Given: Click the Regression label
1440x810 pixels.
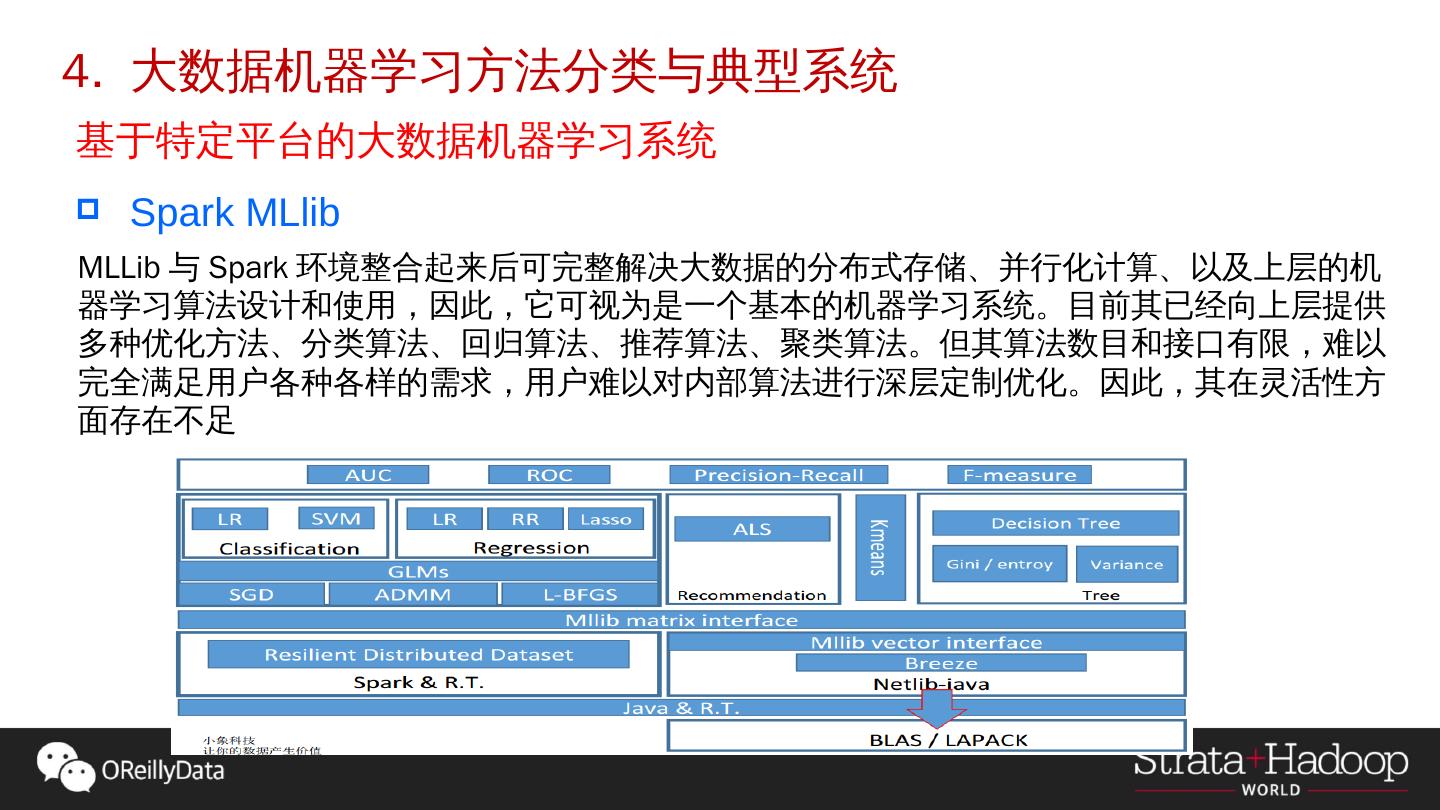Looking at the screenshot, I should pyautogui.click(x=531, y=548).
